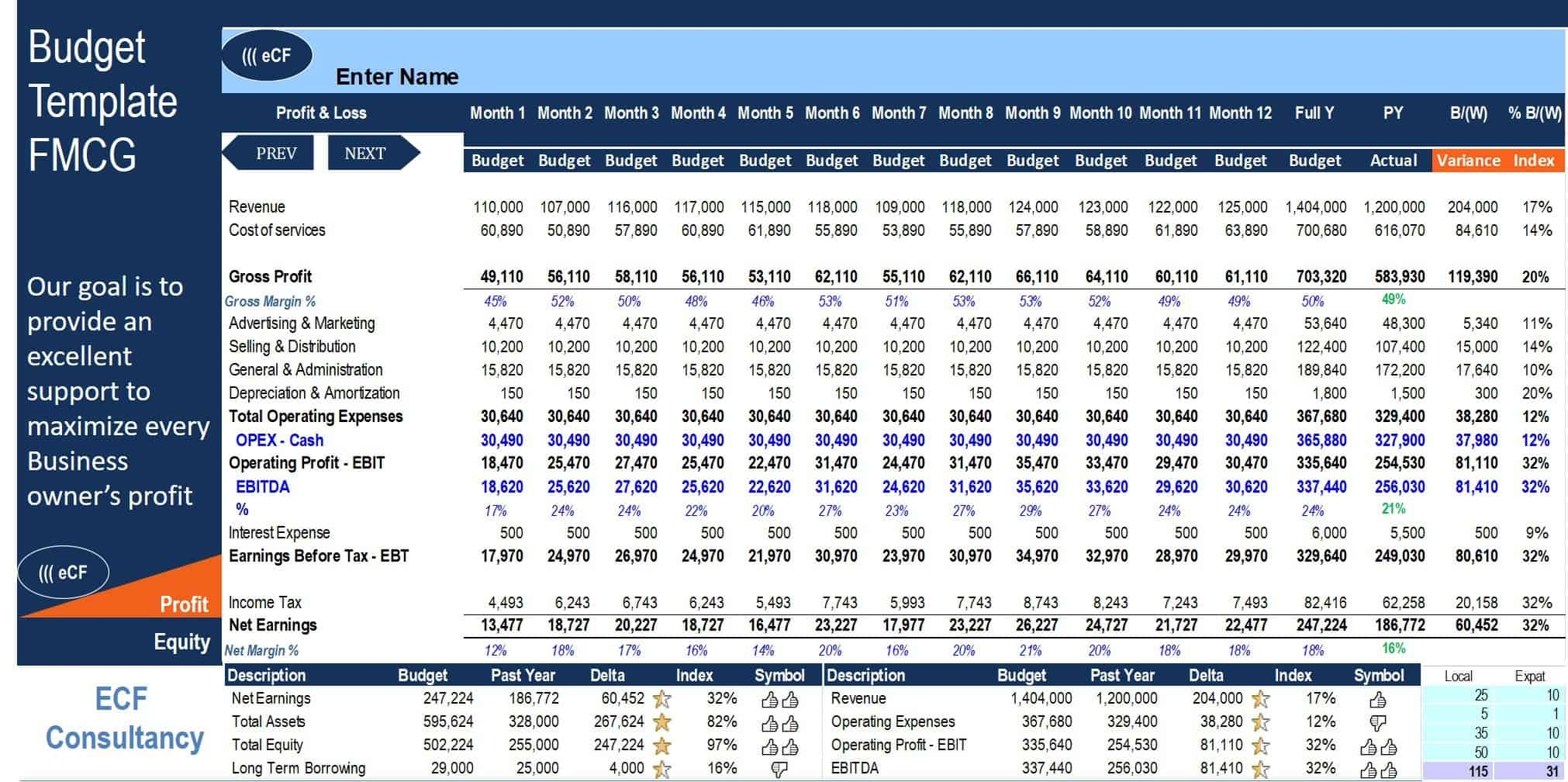Go to the NEXT sheet button
This screenshot has height=782, width=1568.
coord(370,153)
